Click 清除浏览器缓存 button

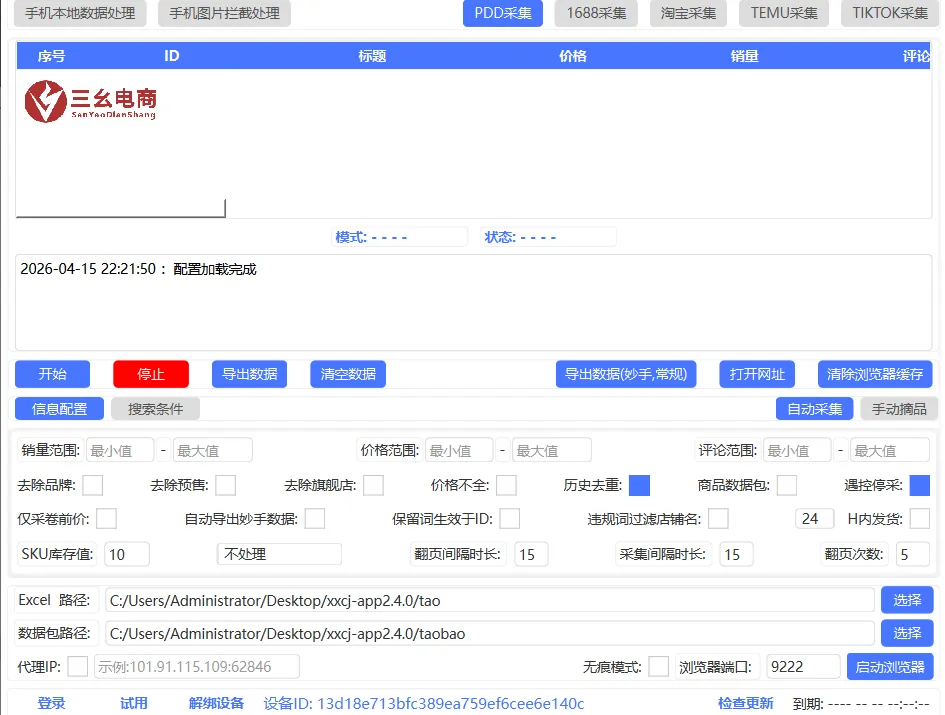point(874,374)
